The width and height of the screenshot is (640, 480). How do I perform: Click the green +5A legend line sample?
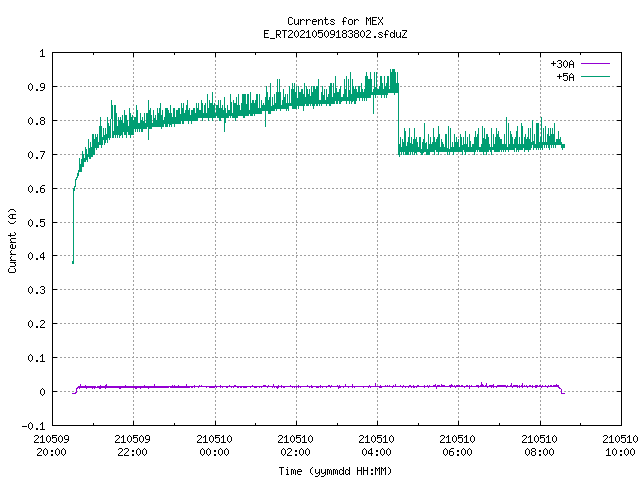[x=595, y=76]
